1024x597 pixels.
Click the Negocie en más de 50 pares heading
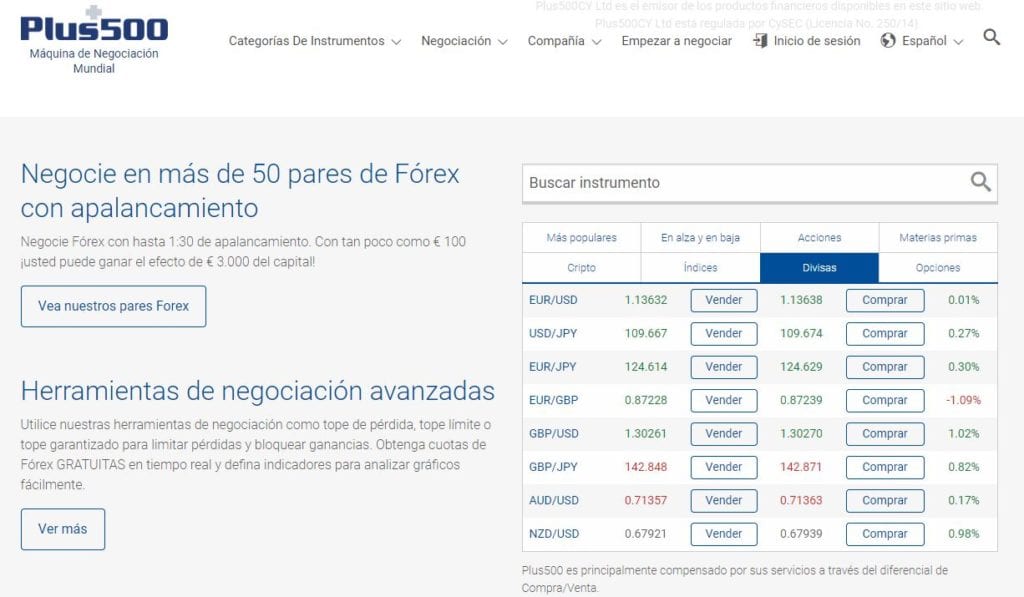coord(240,191)
